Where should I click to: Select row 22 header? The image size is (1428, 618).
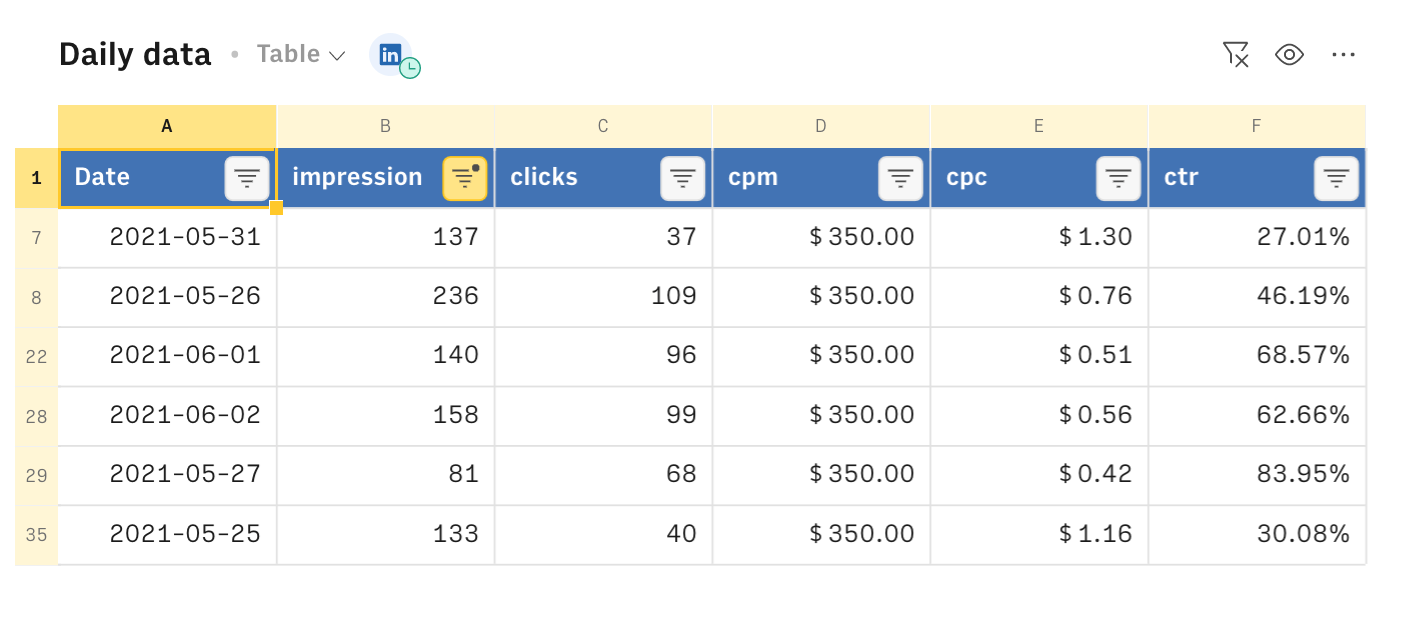pyautogui.click(x=36, y=356)
